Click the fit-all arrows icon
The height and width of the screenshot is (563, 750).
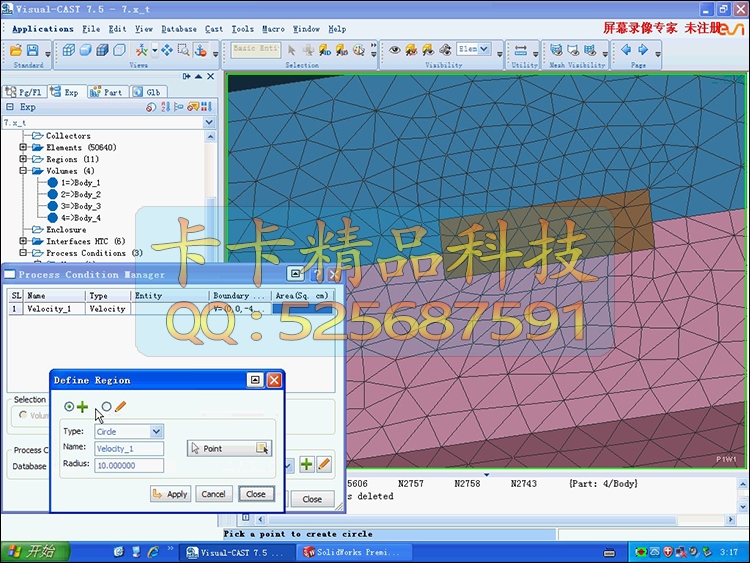[x=167, y=50]
